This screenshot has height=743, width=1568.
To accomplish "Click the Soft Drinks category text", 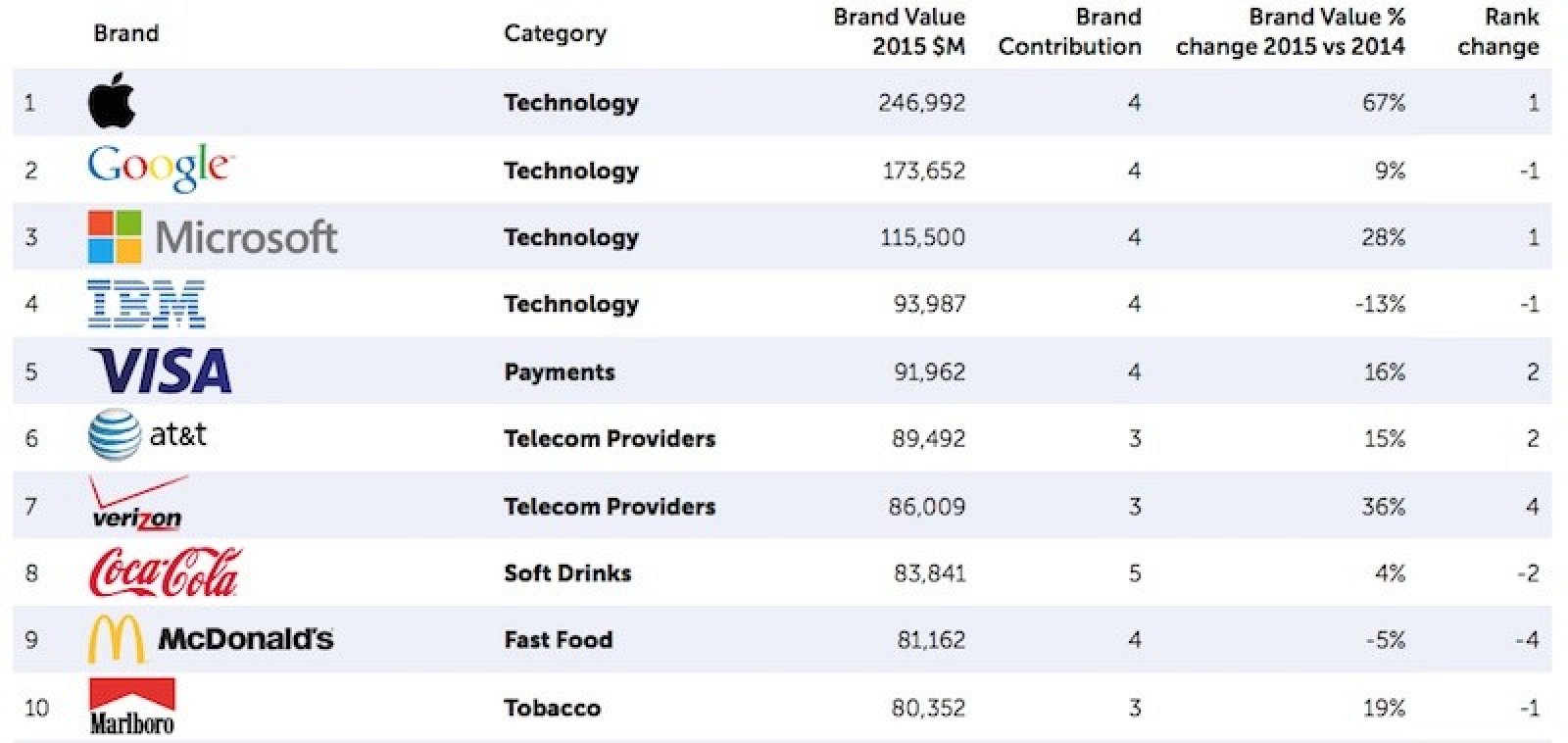I will click(x=567, y=573).
